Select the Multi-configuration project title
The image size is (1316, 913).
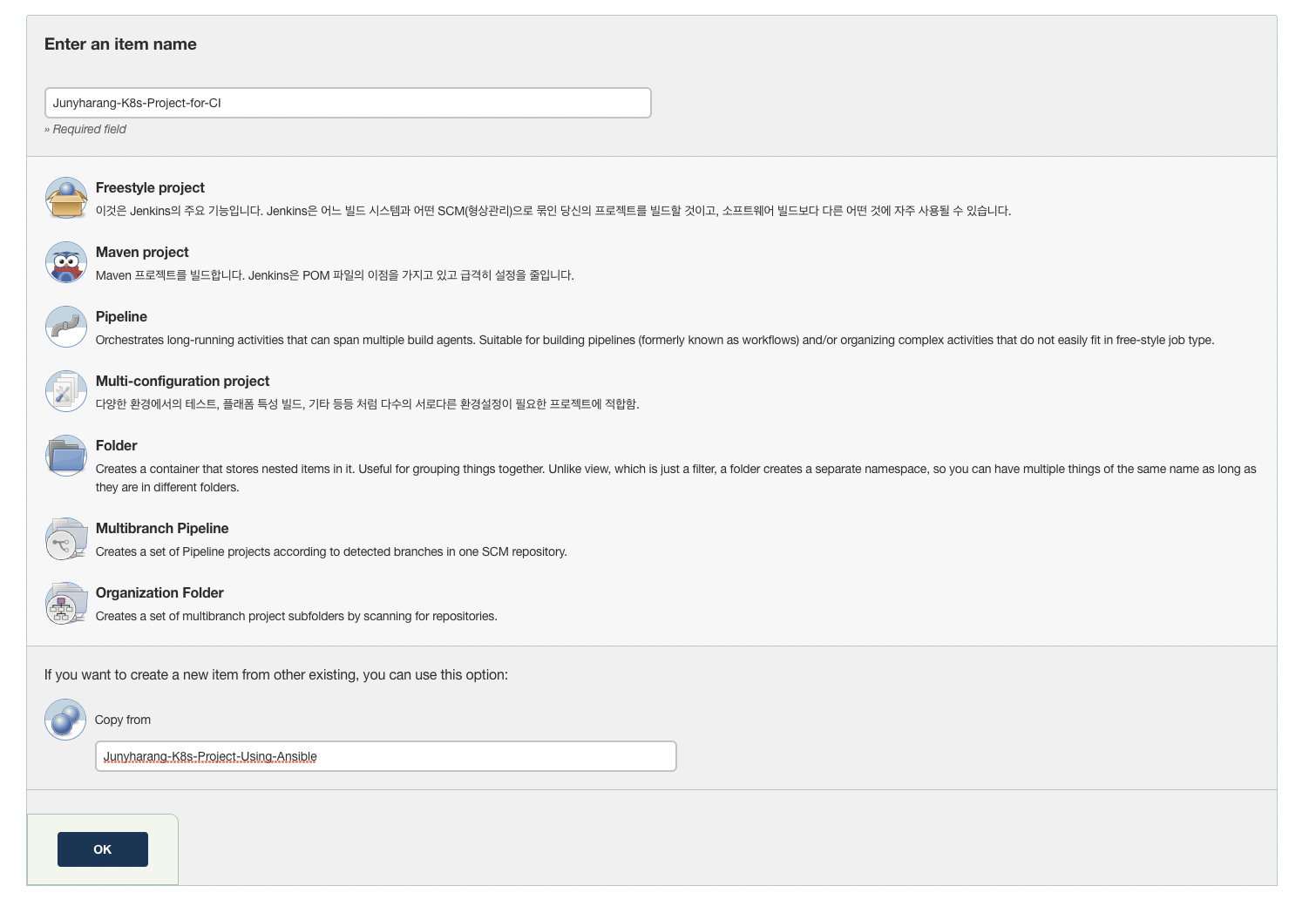click(x=183, y=381)
